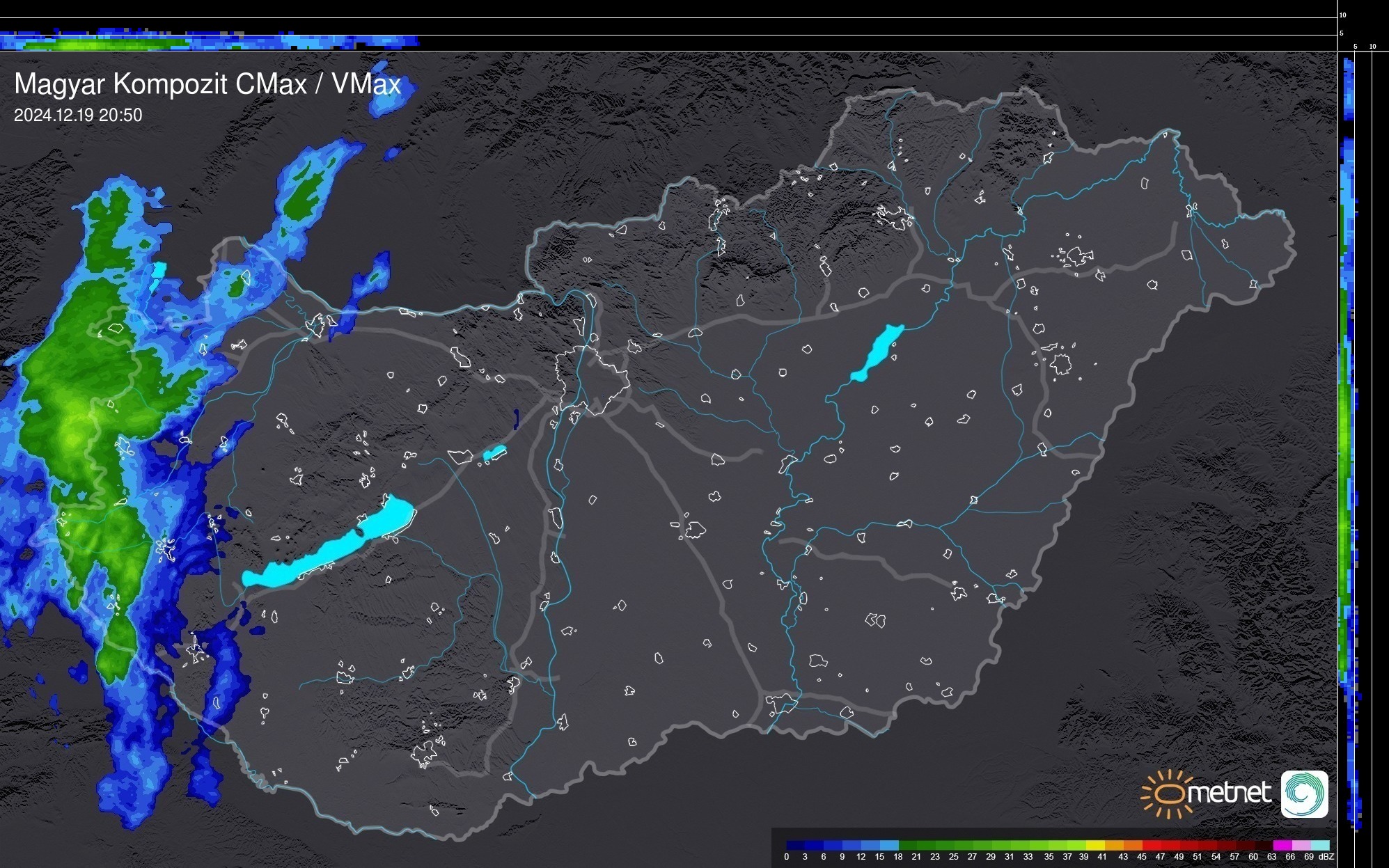
Task: Click the vertical VMax profile strip on the right
Action: [1347, 445]
